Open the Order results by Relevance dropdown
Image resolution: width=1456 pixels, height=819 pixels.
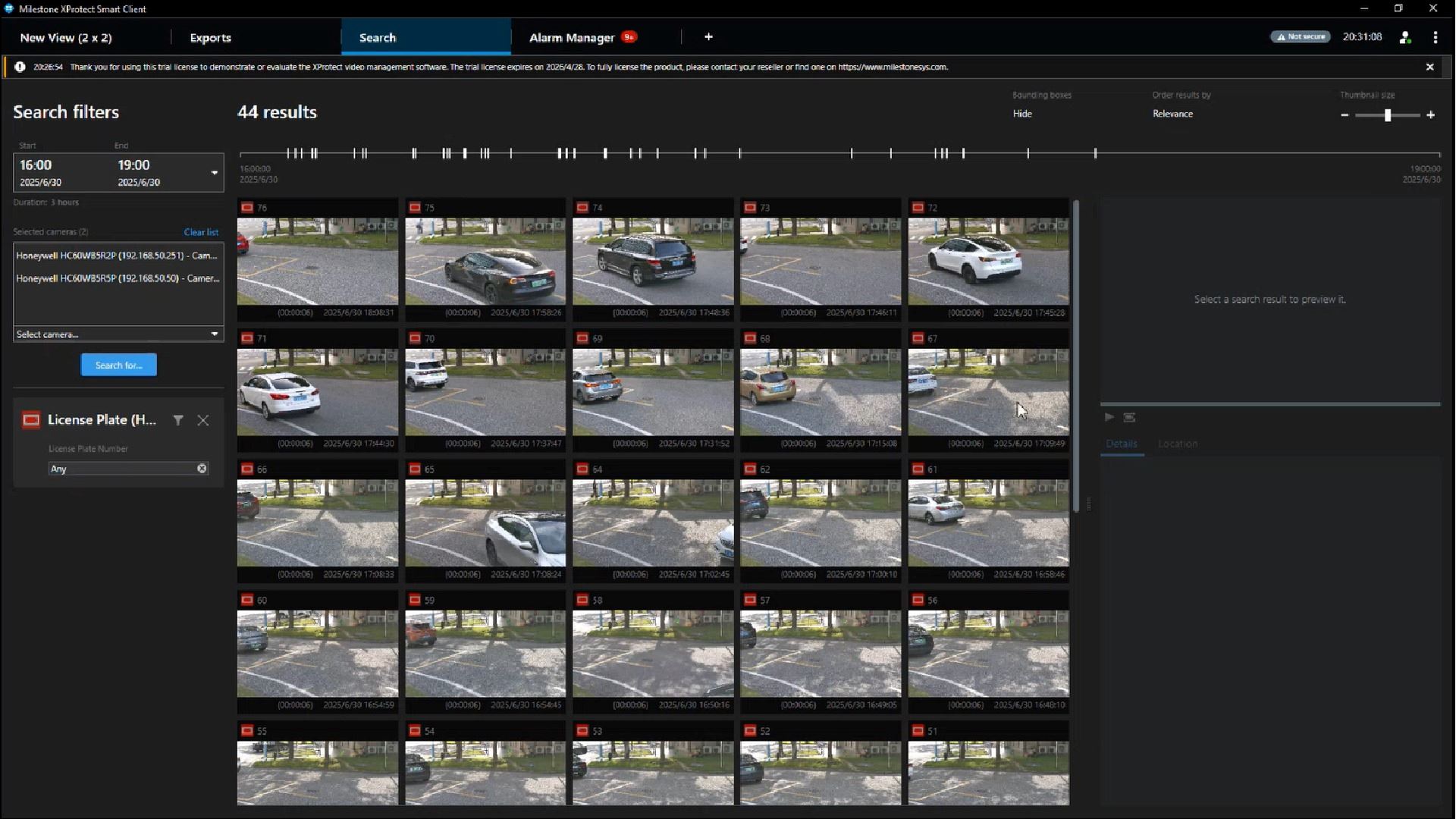click(1172, 114)
